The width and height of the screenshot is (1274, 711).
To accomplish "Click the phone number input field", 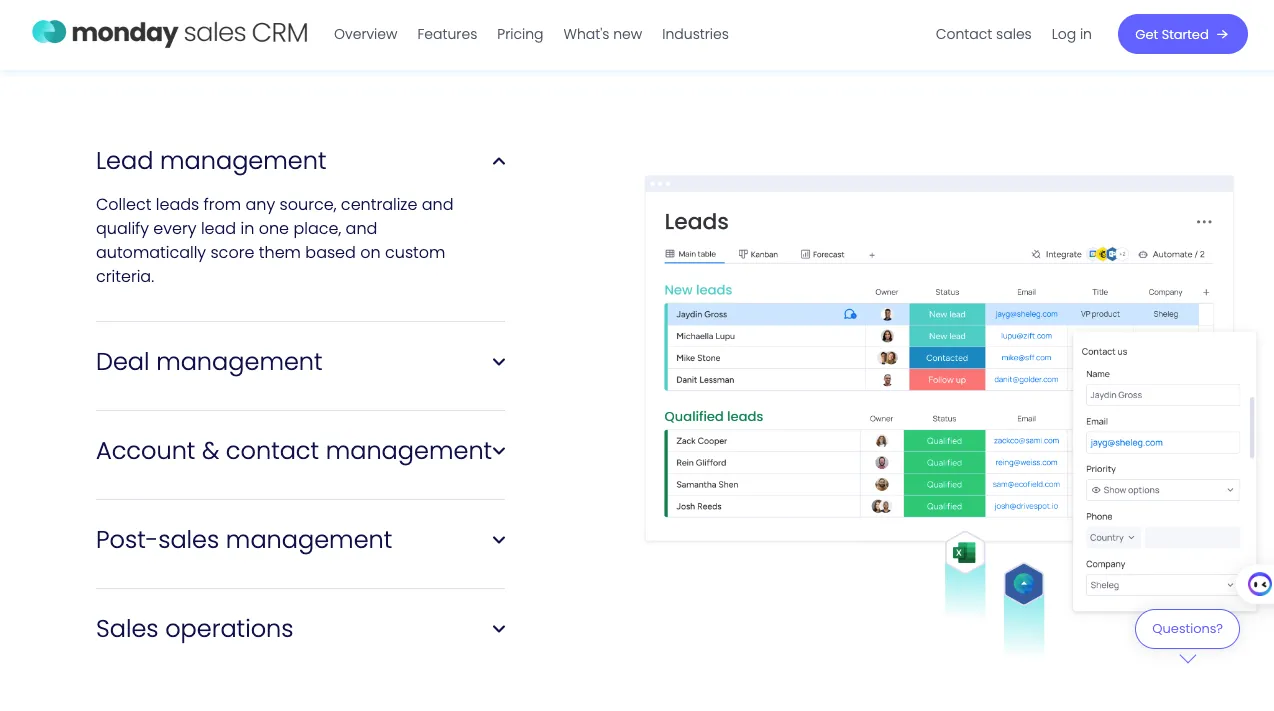I will (x=1192, y=538).
